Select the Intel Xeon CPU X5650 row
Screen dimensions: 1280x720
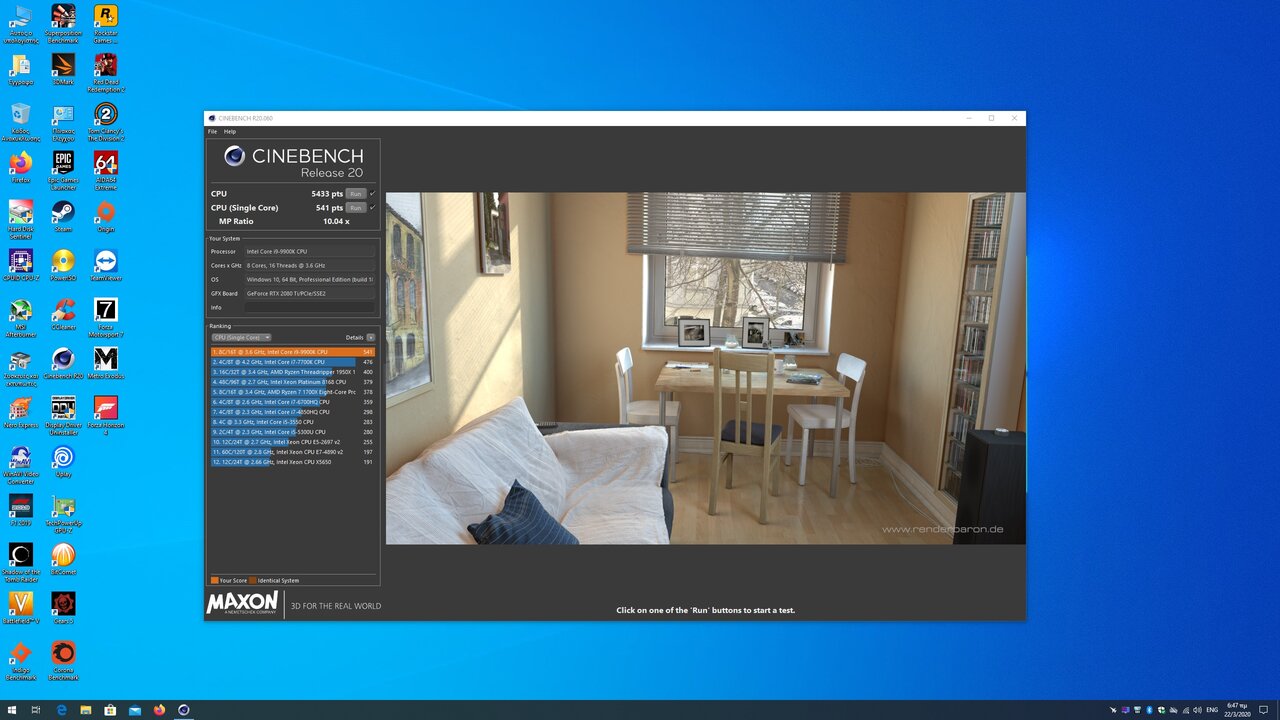[292, 462]
